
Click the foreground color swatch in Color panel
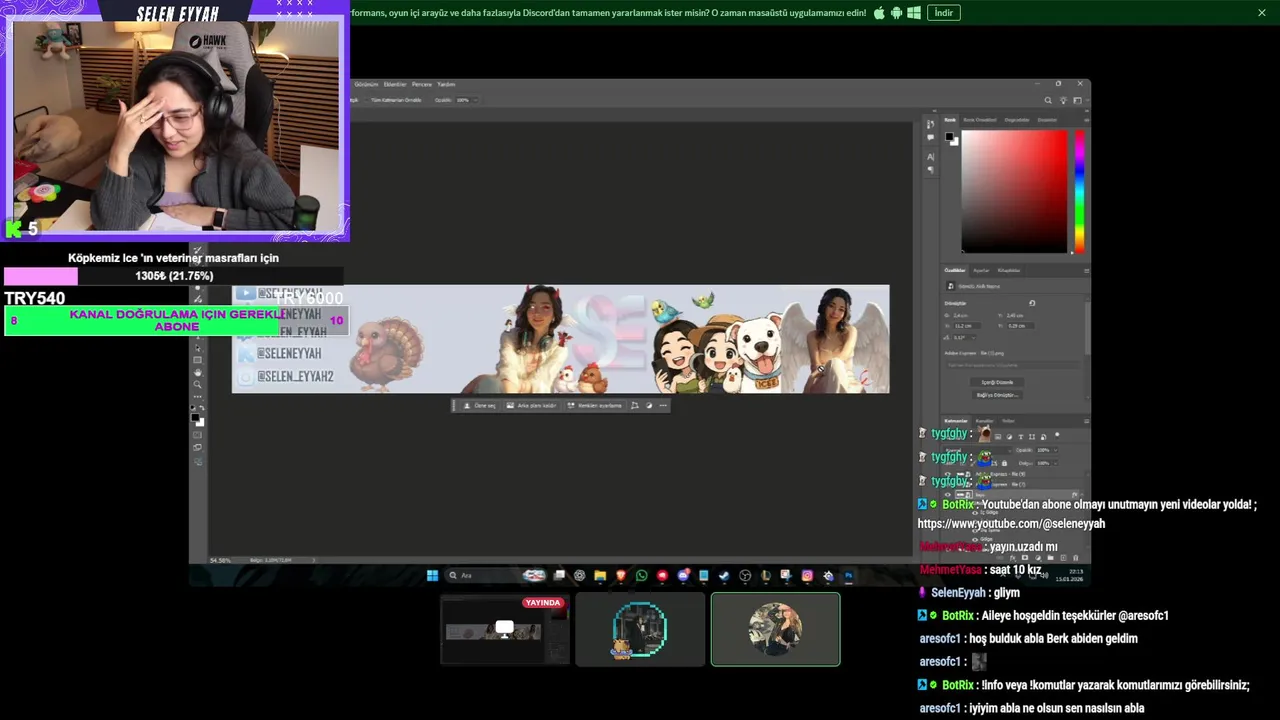[x=949, y=136]
